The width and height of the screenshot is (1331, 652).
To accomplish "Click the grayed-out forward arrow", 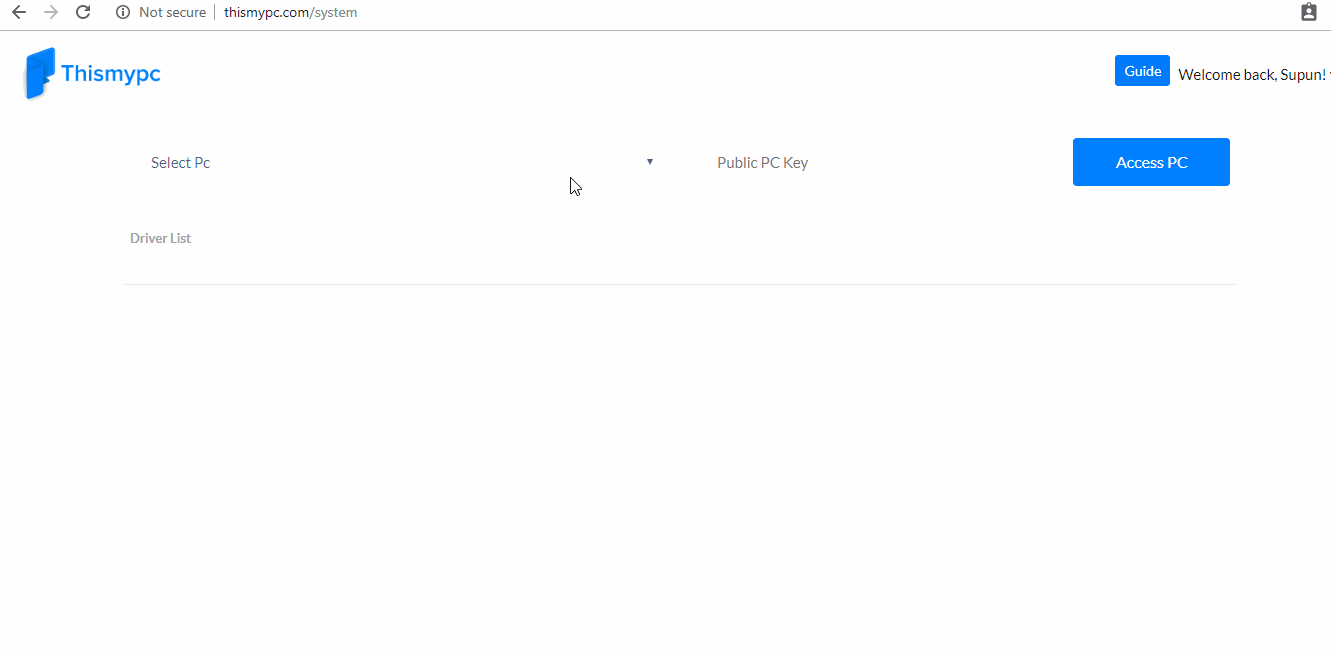I will 50,12.
